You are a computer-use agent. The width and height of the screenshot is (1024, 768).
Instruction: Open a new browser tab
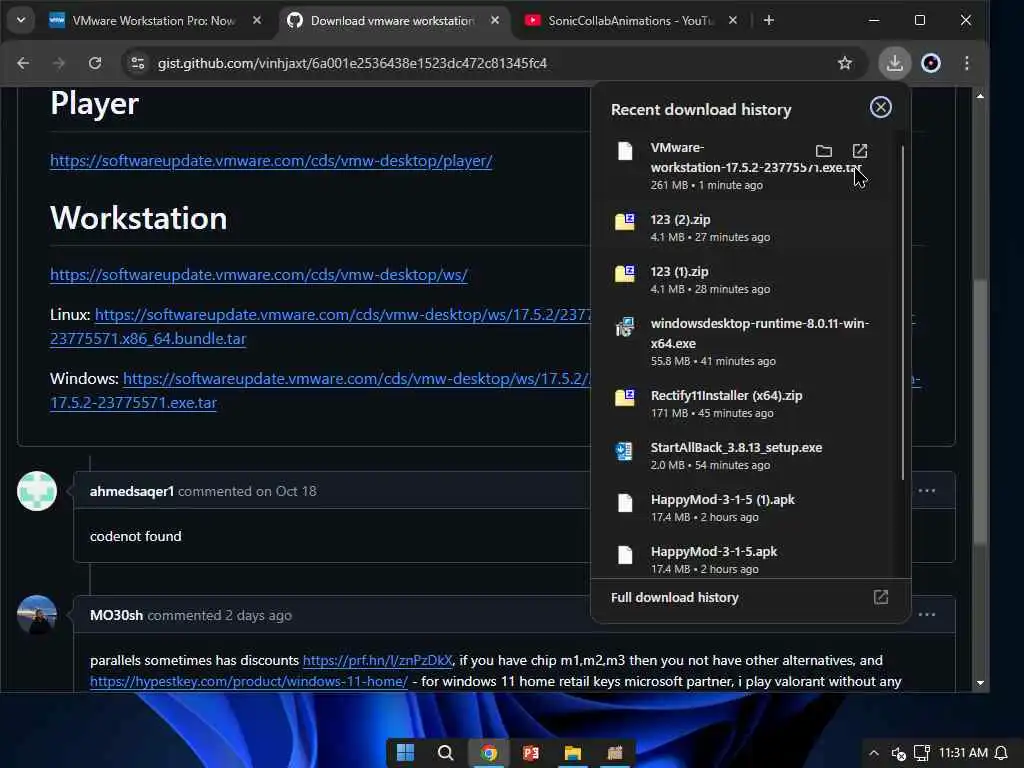pos(769,20)
